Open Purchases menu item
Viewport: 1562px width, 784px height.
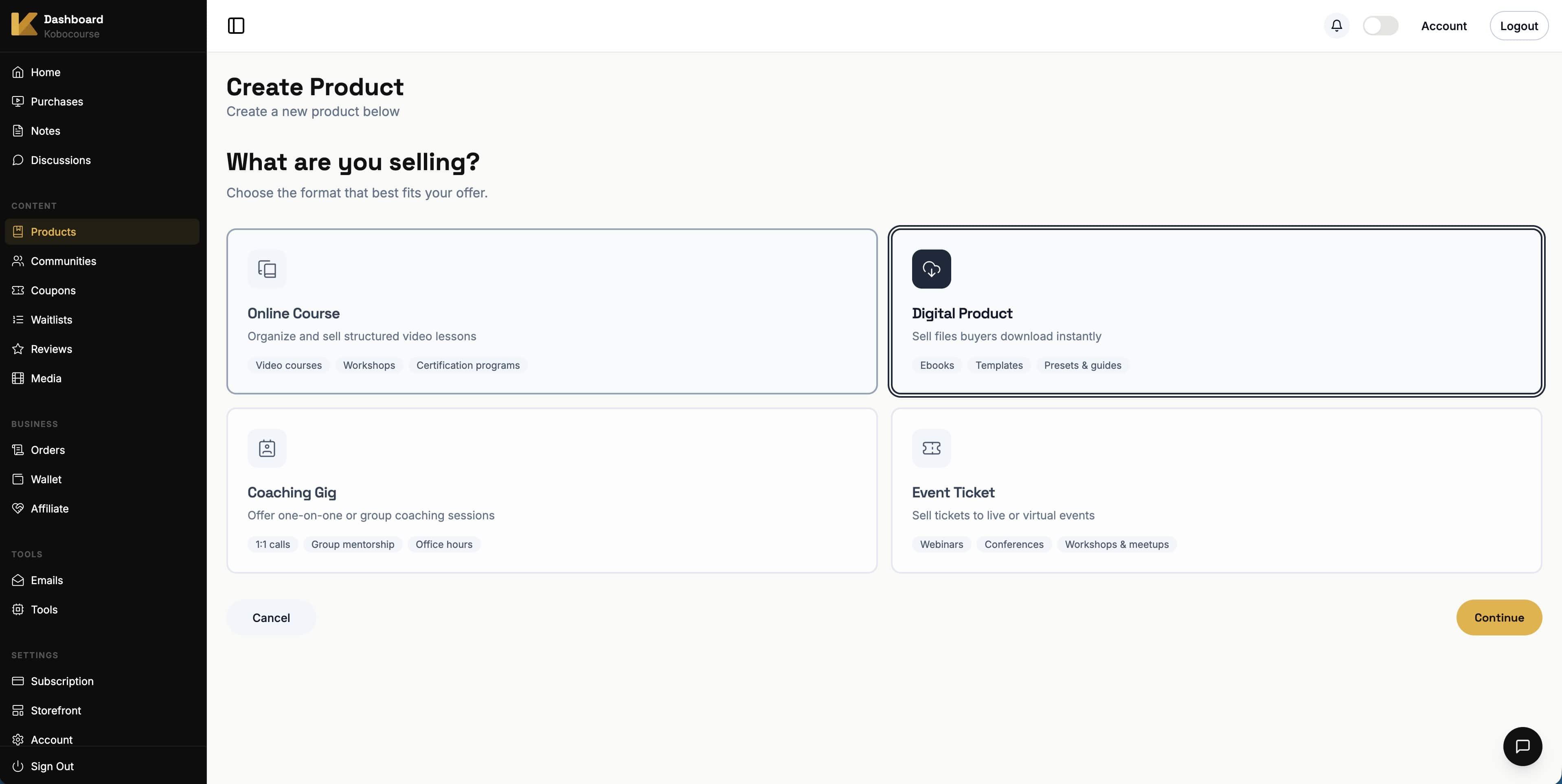tap(102, 101)
